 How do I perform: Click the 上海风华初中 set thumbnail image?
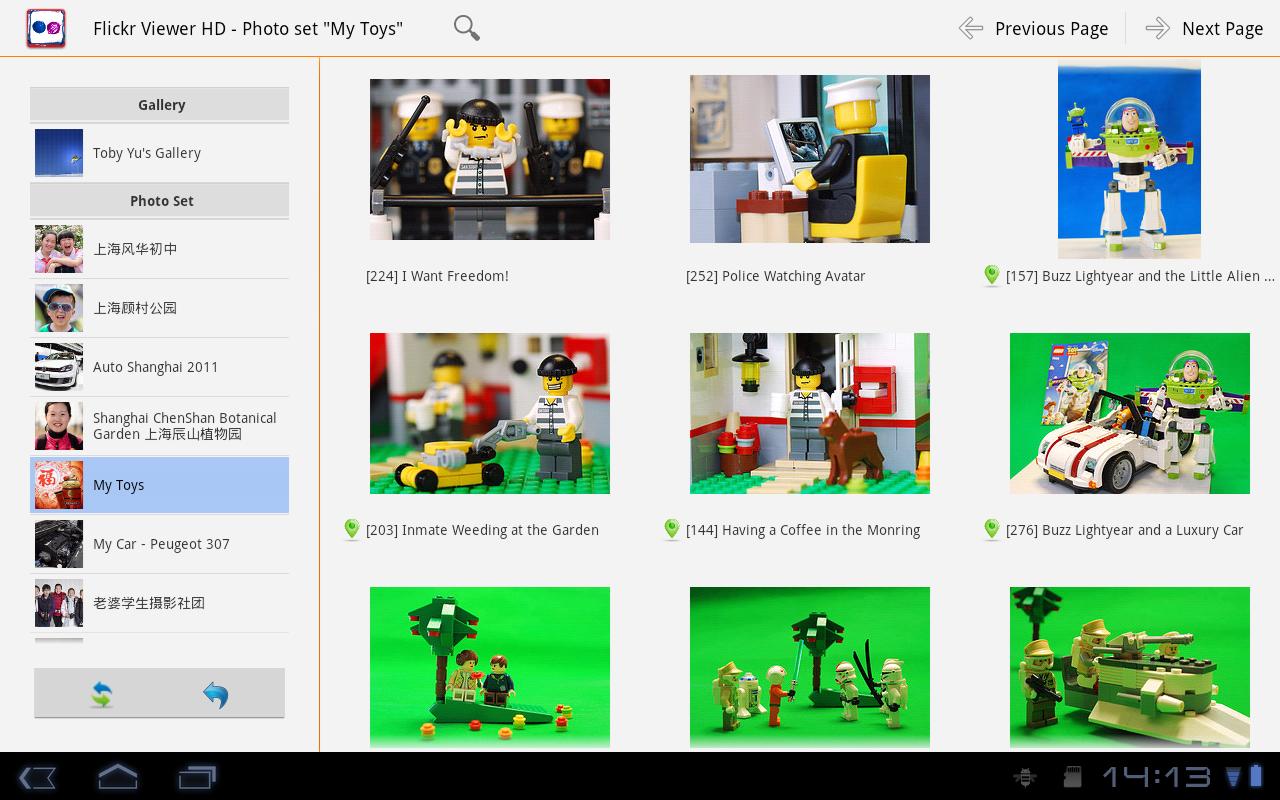pos(59,249)
